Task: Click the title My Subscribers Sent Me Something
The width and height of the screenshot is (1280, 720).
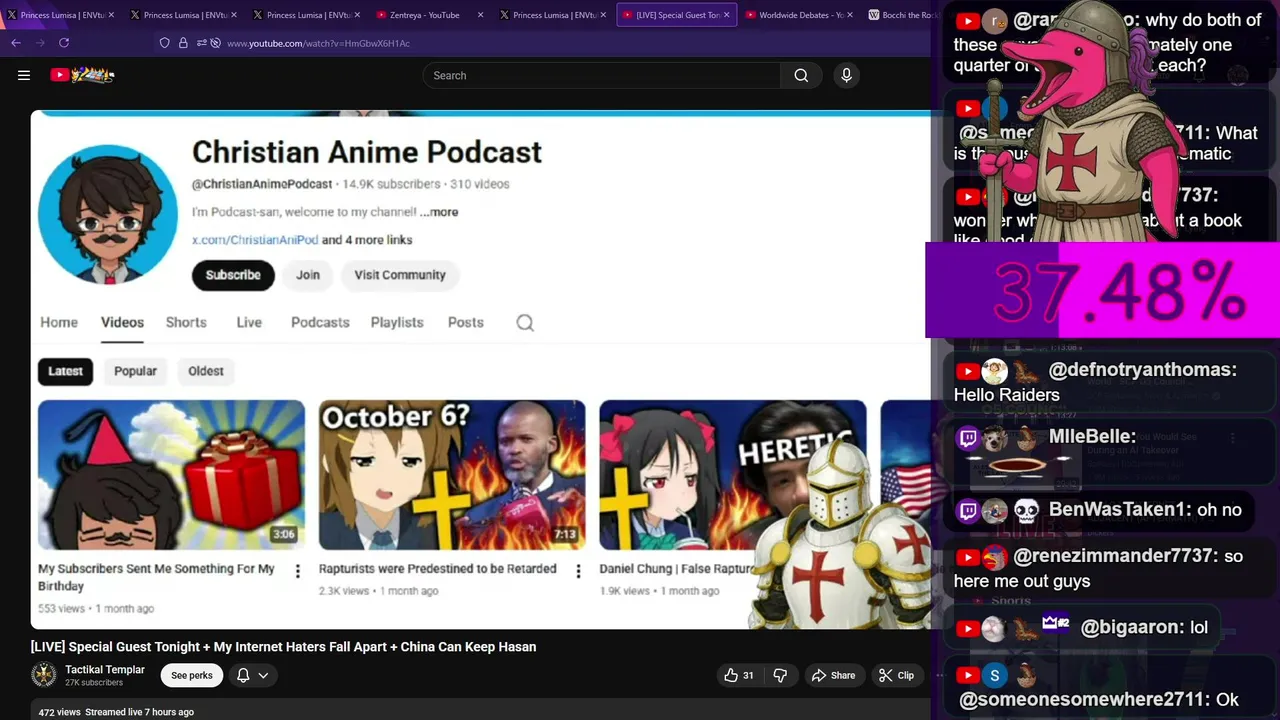Action: pos(156,577)
